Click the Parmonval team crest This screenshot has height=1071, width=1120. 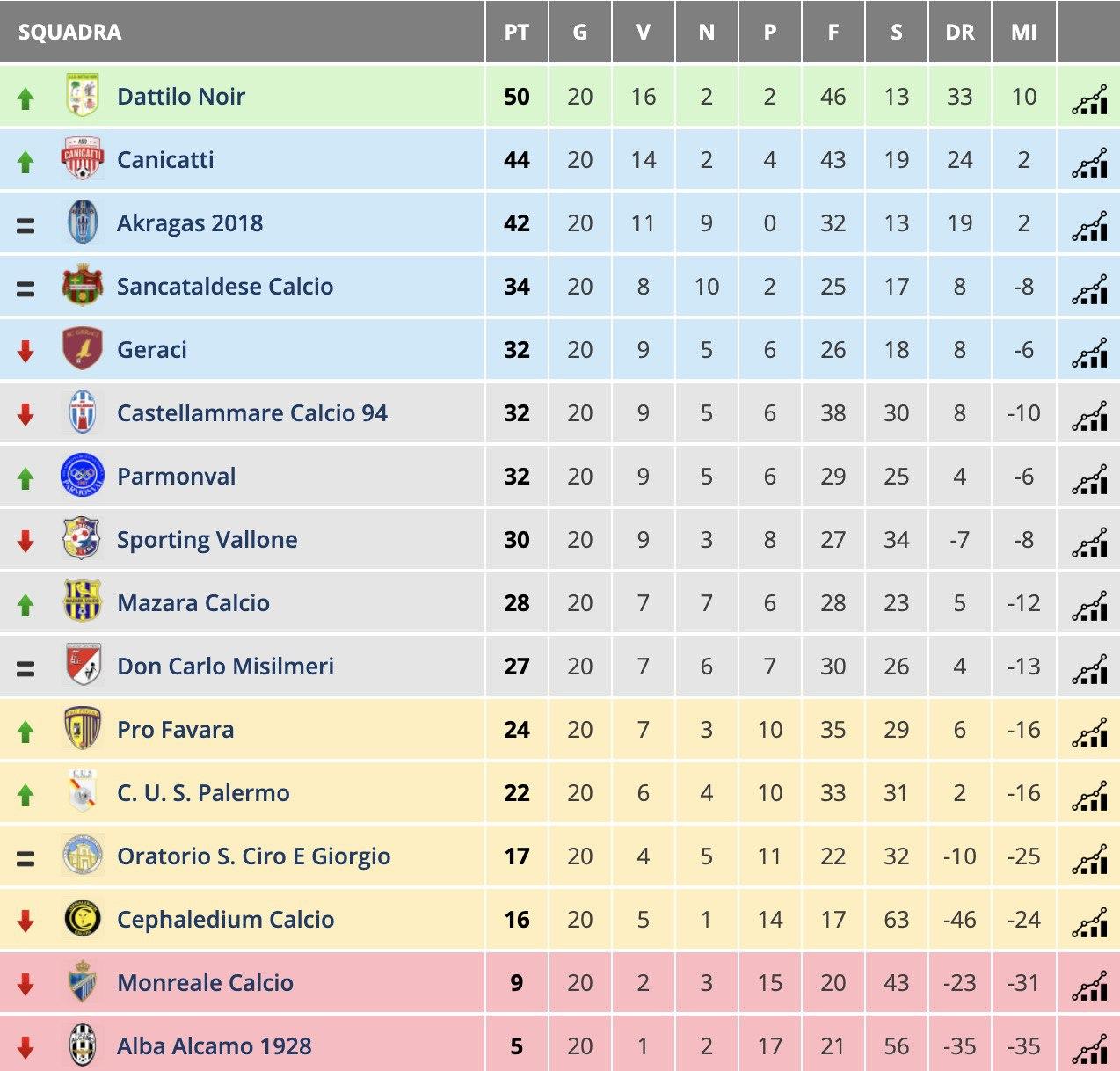83,475
